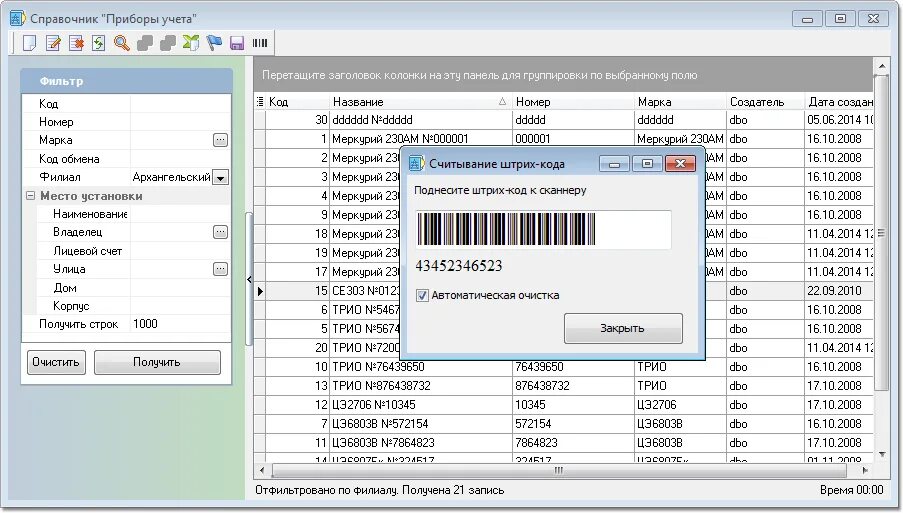903x513 pixels.
Task: Sort by the Дата создан column header
Action: point(839,102)
